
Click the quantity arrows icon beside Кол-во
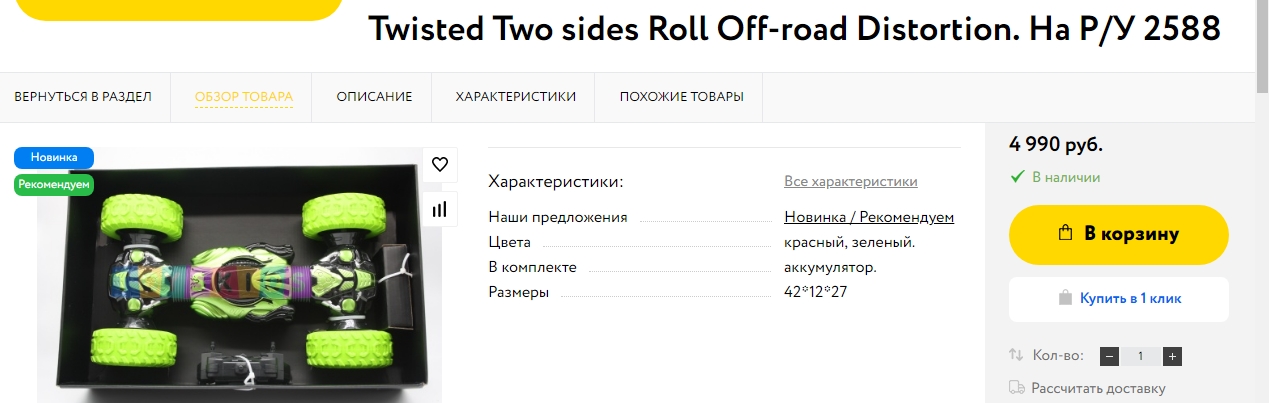tap(1016, 356)
